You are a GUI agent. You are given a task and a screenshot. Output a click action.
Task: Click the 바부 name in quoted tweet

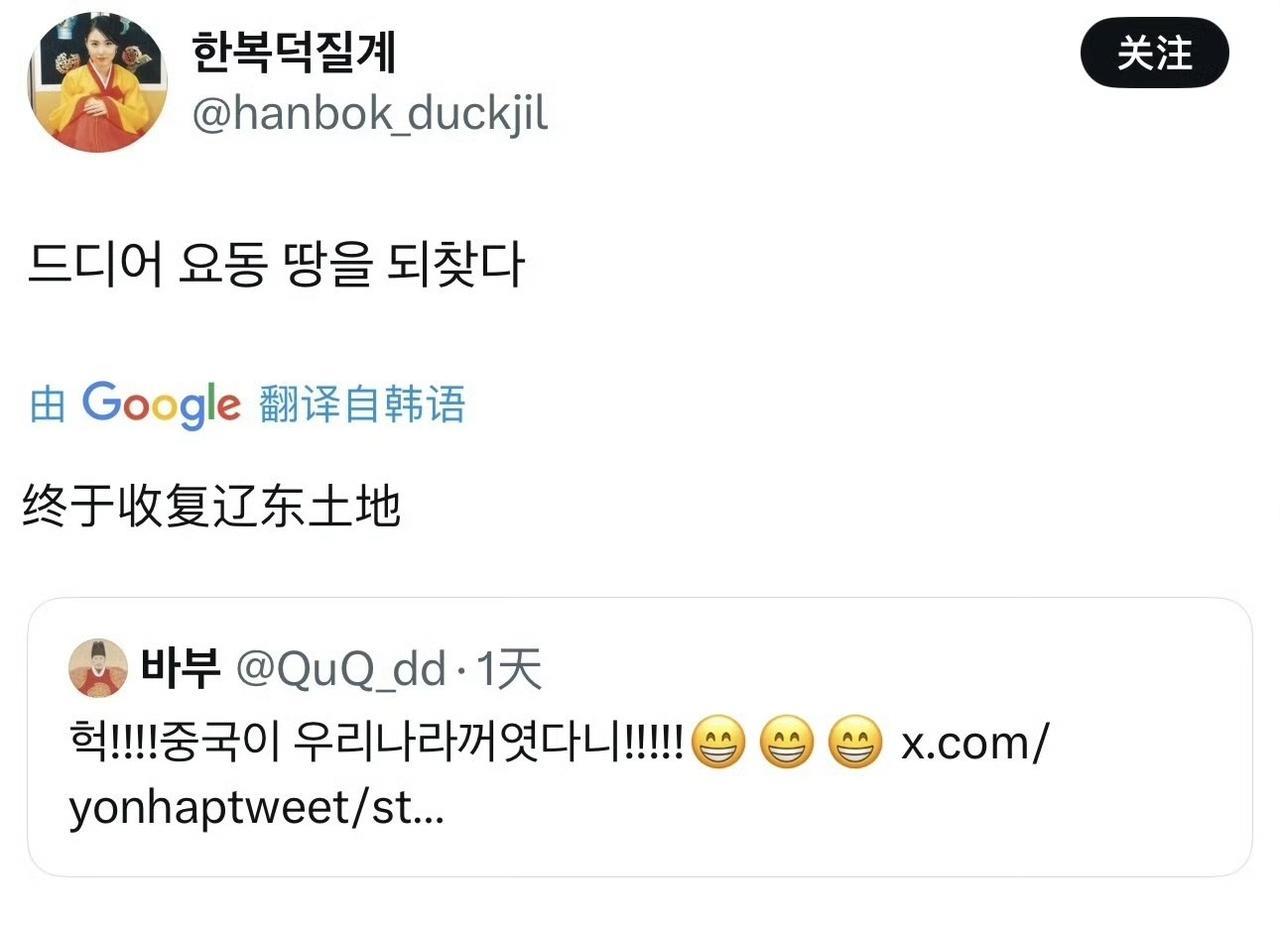(x=180, y=668)
